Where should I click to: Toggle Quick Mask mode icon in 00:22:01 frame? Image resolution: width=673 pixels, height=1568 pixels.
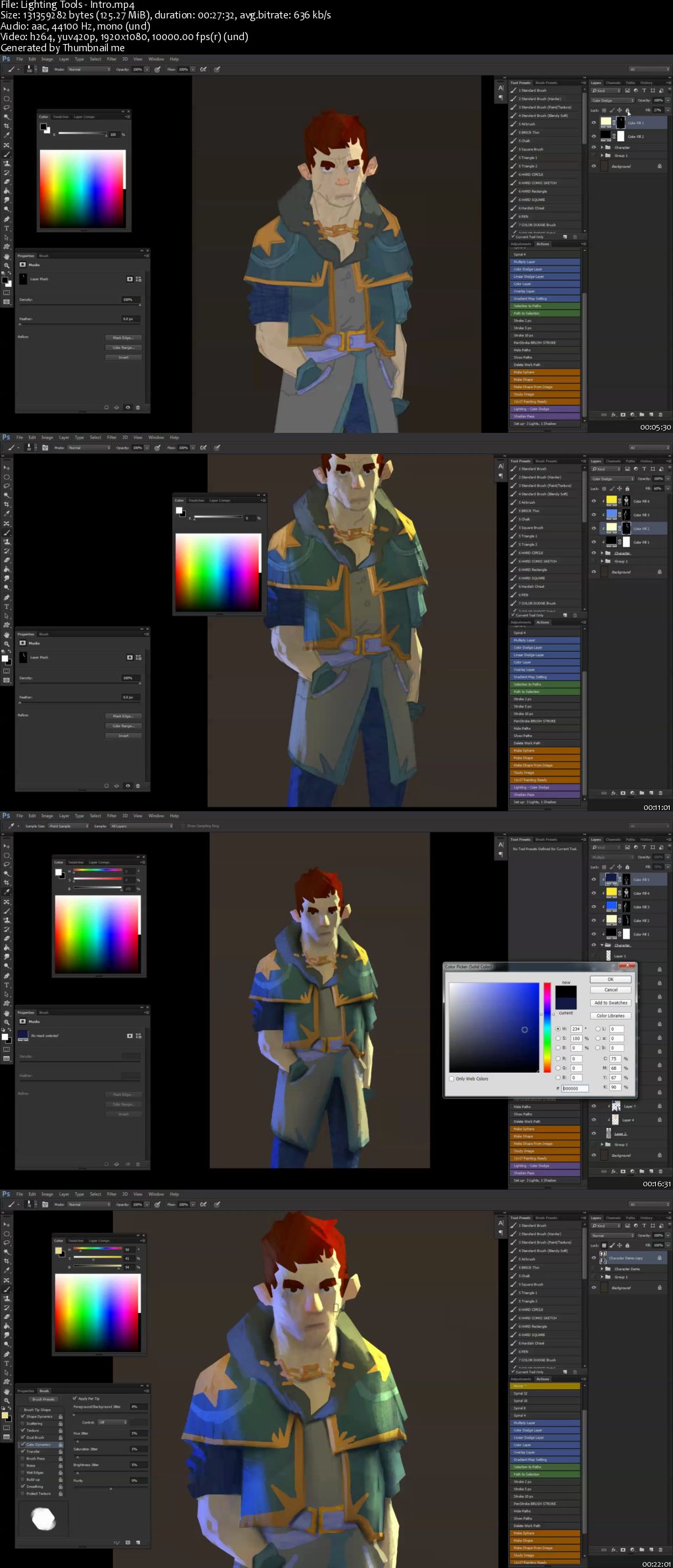tap(7, 1428)
